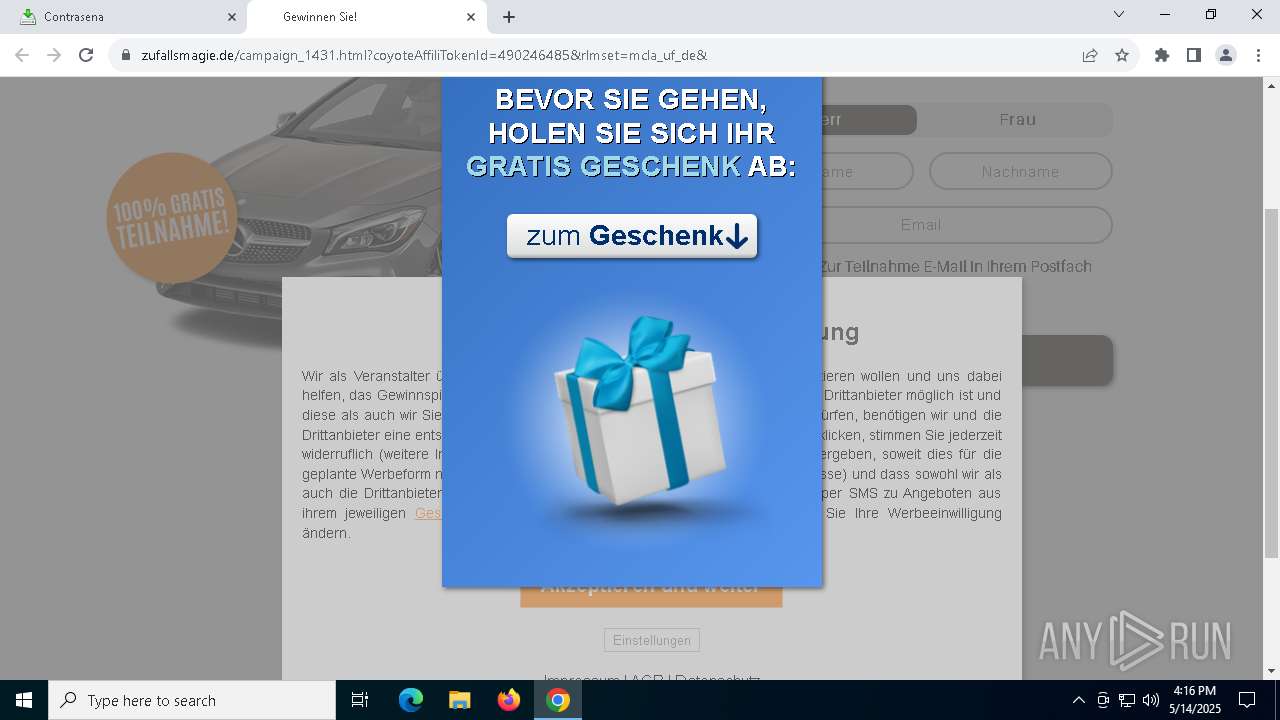Open network settings tray icon
Screen dimensions: 1280x720
1127,700
